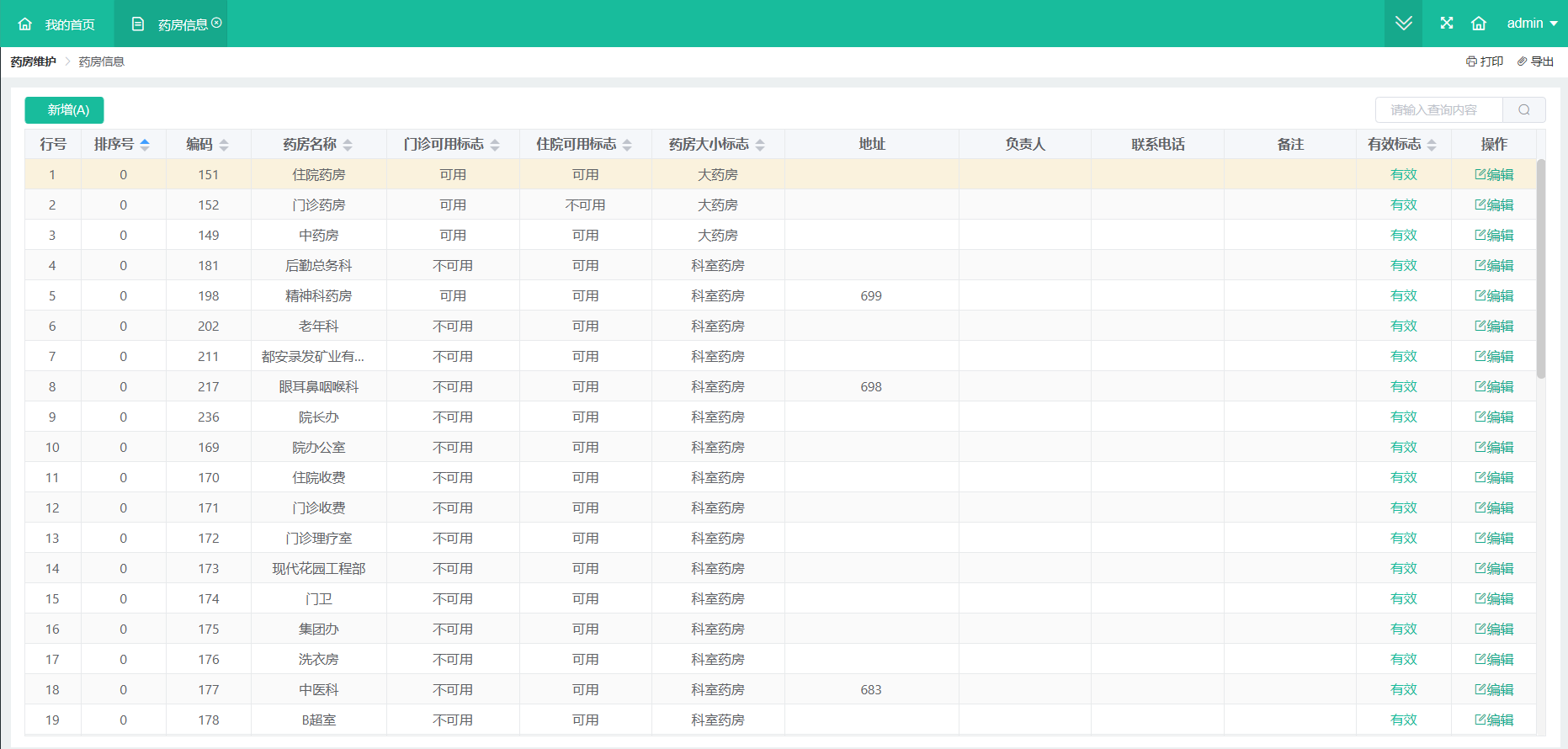Toggle 有效 status for 中医科 row
The image size is (1568, 749).
(1404, 690)
